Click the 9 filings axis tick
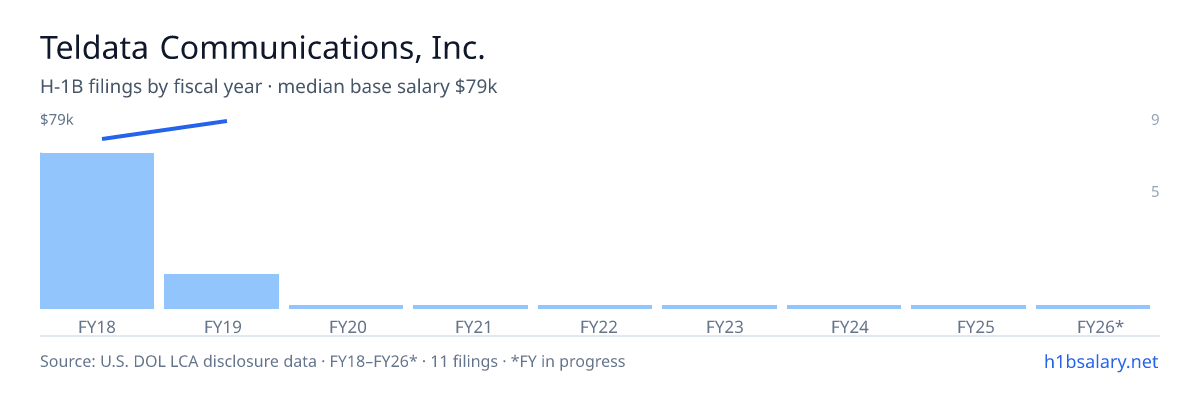 click(1155, 120)
